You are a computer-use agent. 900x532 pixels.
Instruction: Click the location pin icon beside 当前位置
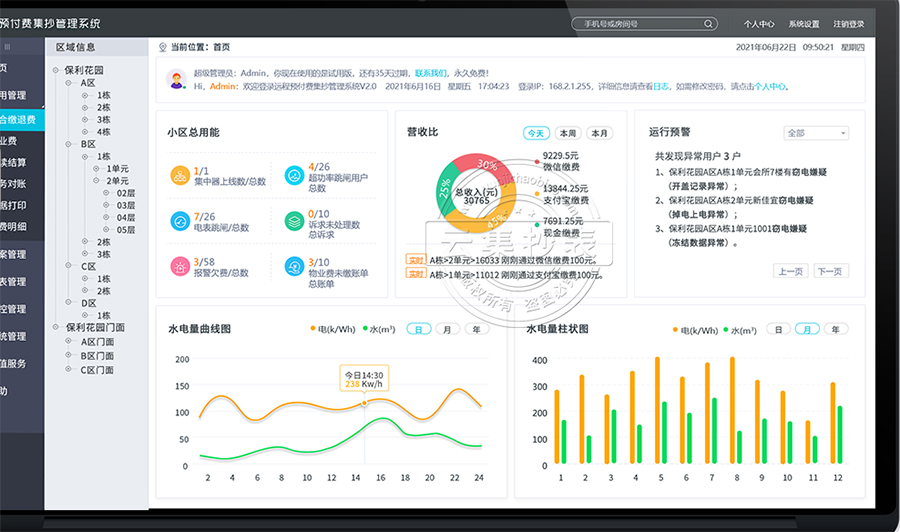tap(163, 47)
